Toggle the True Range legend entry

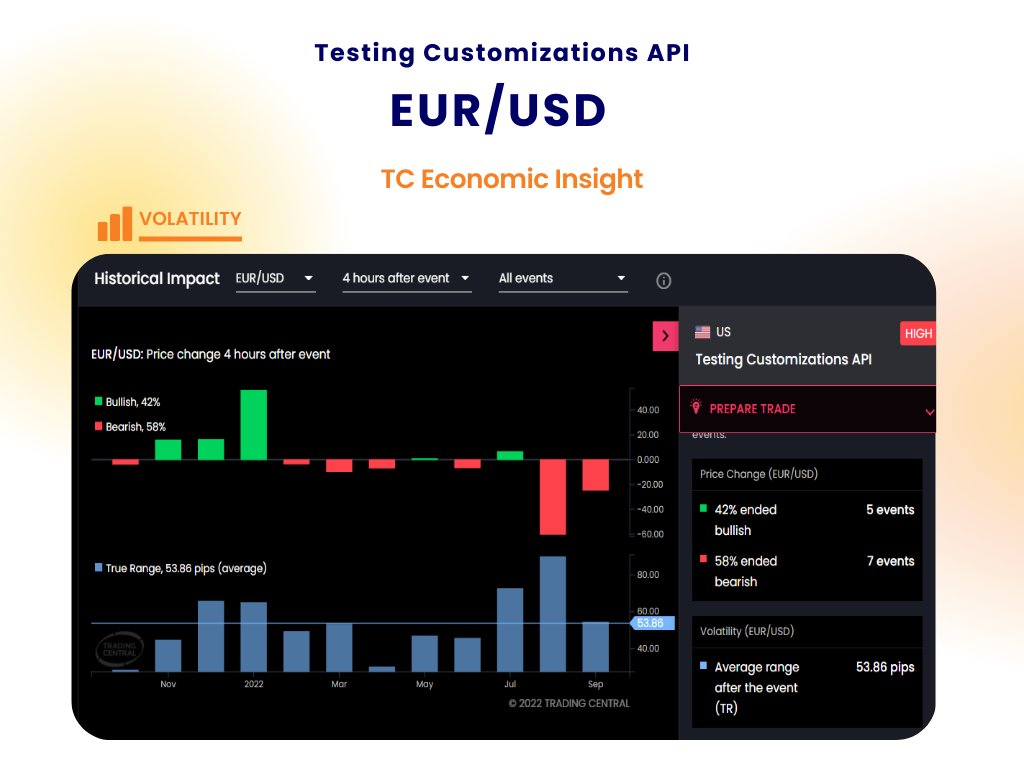pos(180,568)
